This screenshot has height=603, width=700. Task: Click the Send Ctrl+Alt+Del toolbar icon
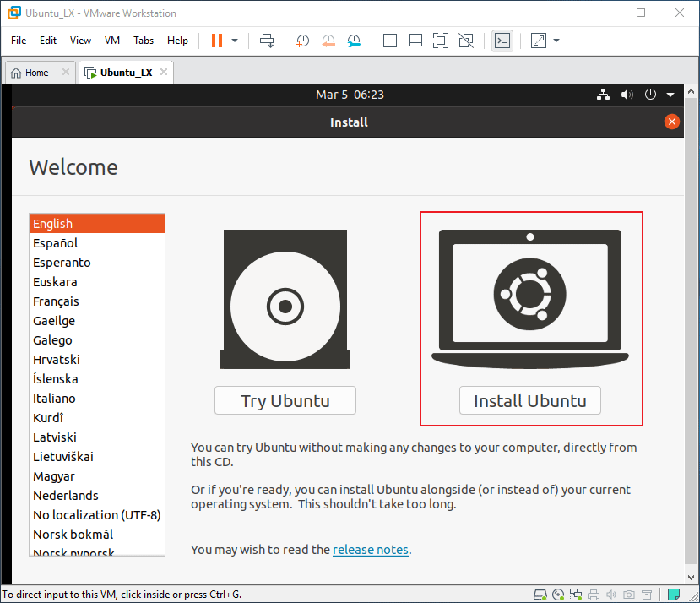click(x=267, y=41)
